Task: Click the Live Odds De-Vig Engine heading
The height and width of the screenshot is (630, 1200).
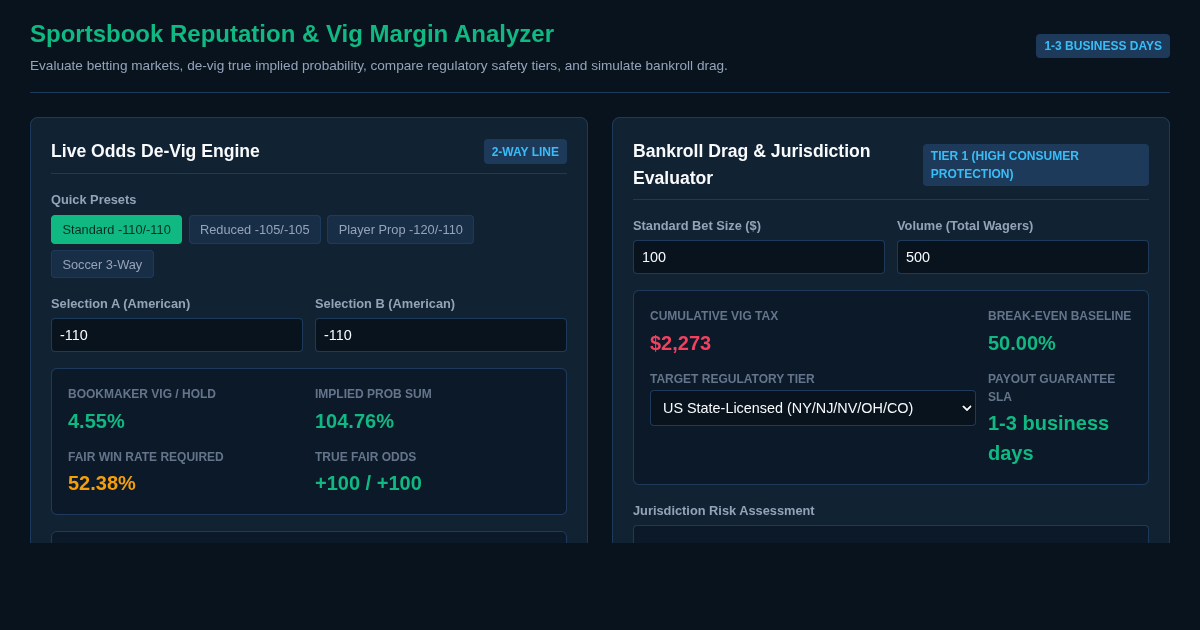Action: (x=155, y=151)
